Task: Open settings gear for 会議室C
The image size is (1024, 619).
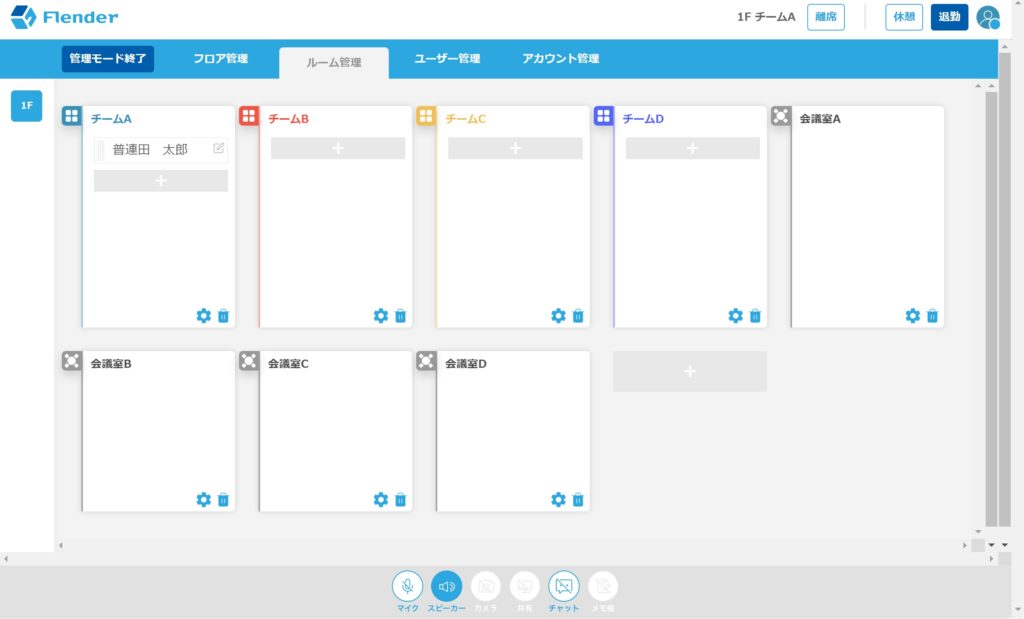Action: [380, 500]
